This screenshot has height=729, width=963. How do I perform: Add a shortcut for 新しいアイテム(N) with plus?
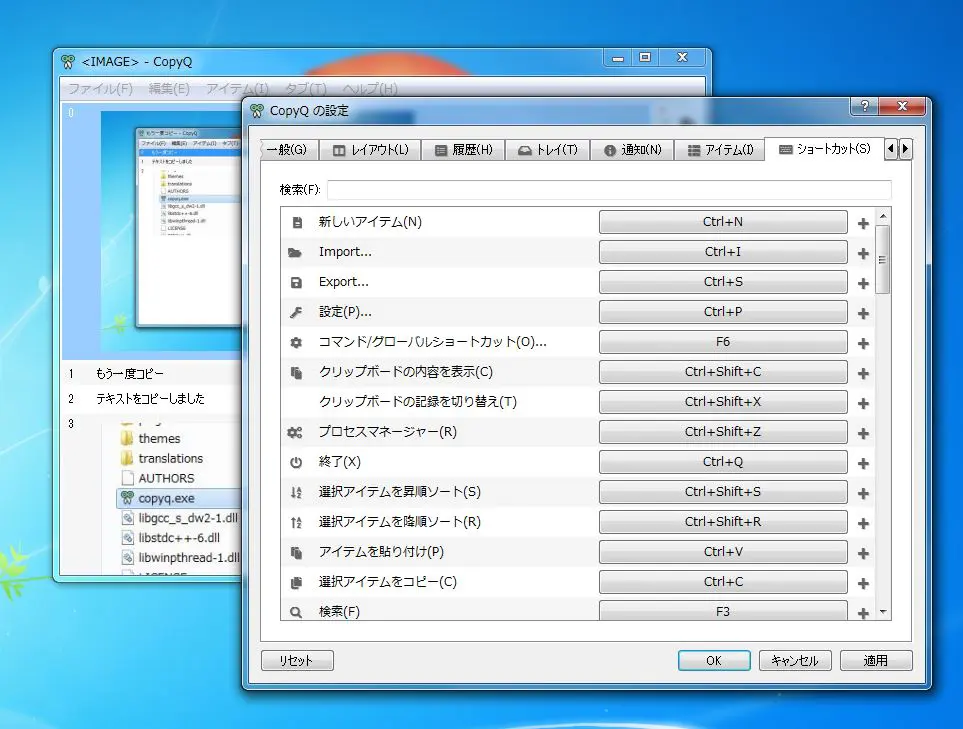[x=863, y=224]
